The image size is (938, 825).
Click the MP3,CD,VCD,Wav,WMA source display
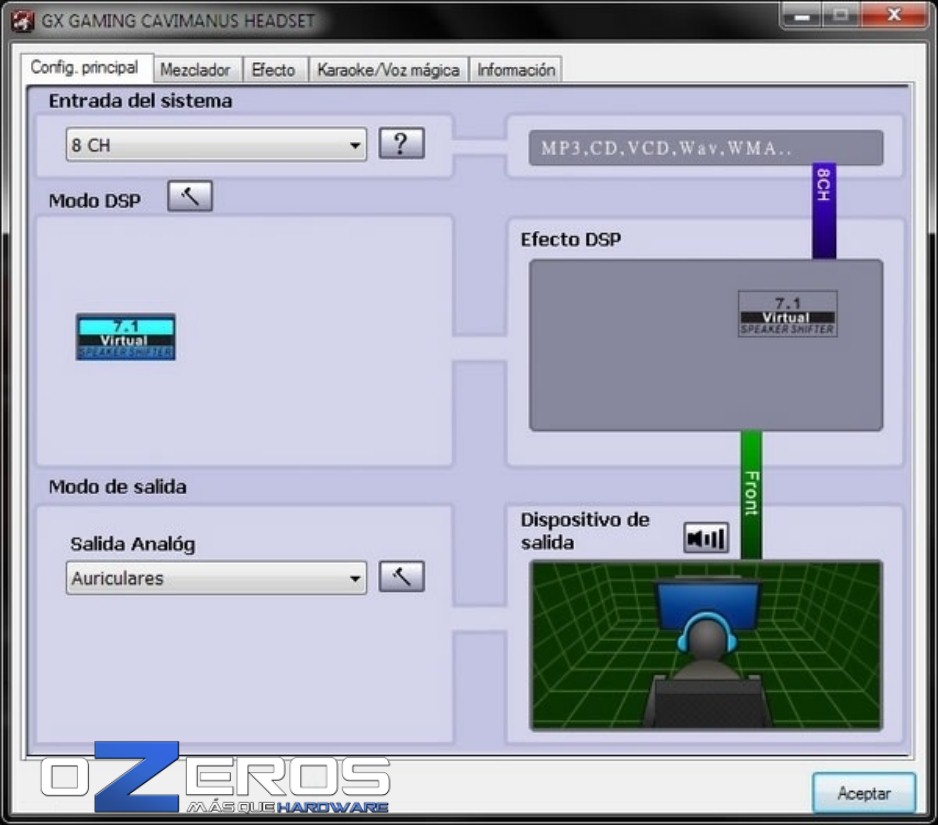click(x=706, y=148)
